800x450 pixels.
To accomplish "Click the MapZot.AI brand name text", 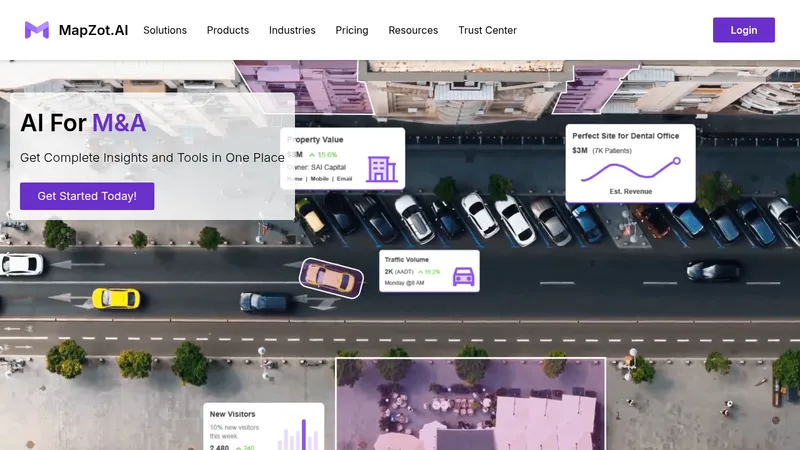I will (93, 30).
